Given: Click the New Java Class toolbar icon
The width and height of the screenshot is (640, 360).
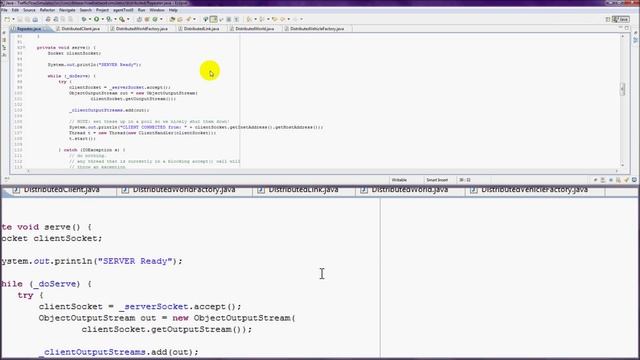Looking at the screenshot, I should point(155,19).
